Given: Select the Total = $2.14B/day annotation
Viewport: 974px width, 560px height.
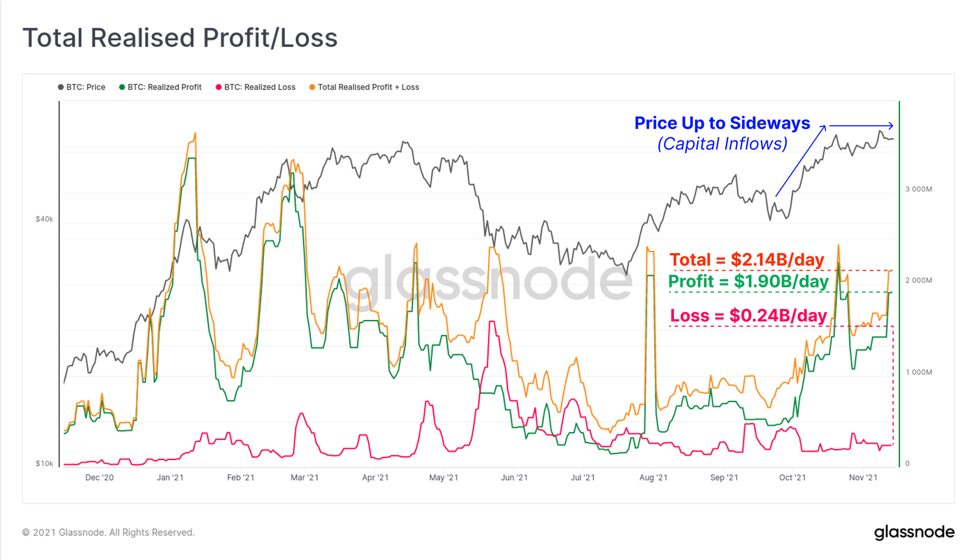Looking at the screenshot, I should pyautogui.click(x=747, y=260).
